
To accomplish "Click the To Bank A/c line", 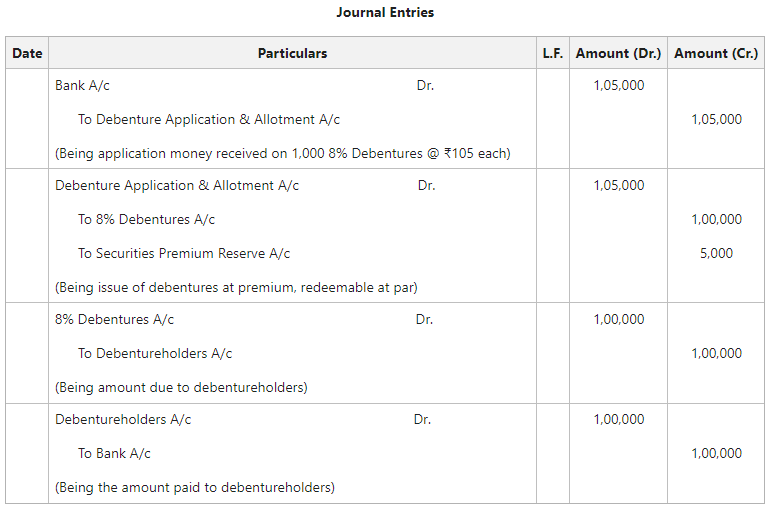I will (x=114, y=454).
